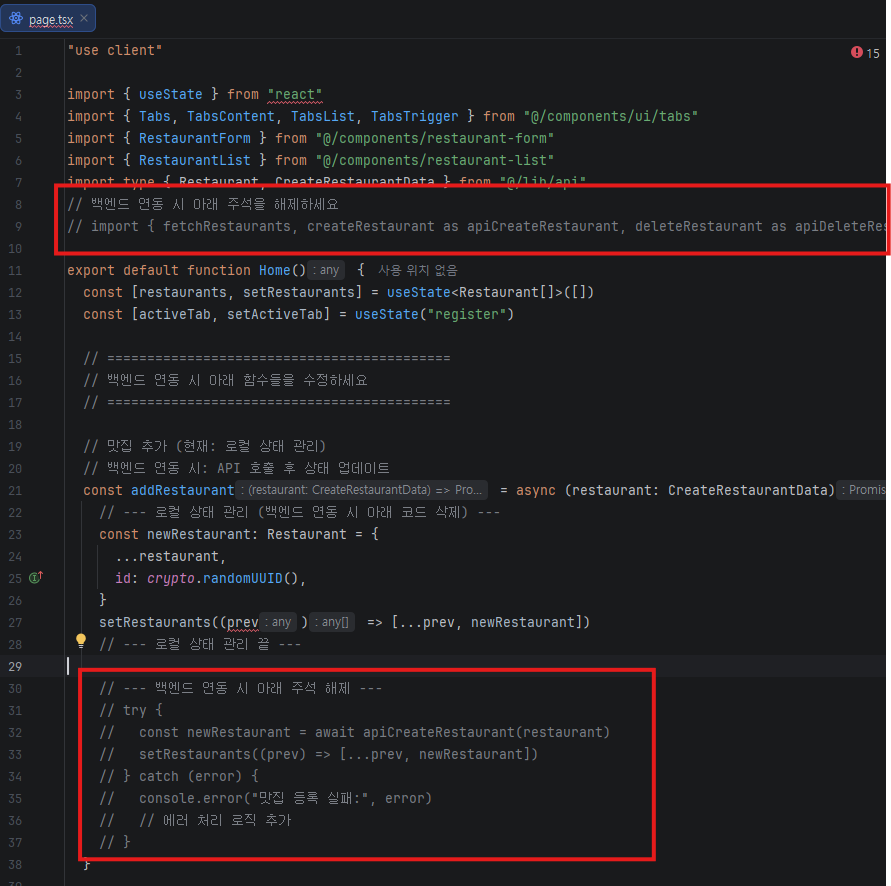Click the underlined prev parameter on line 27
The width and height of the screenshot is (891, 886).
point(243,623)
